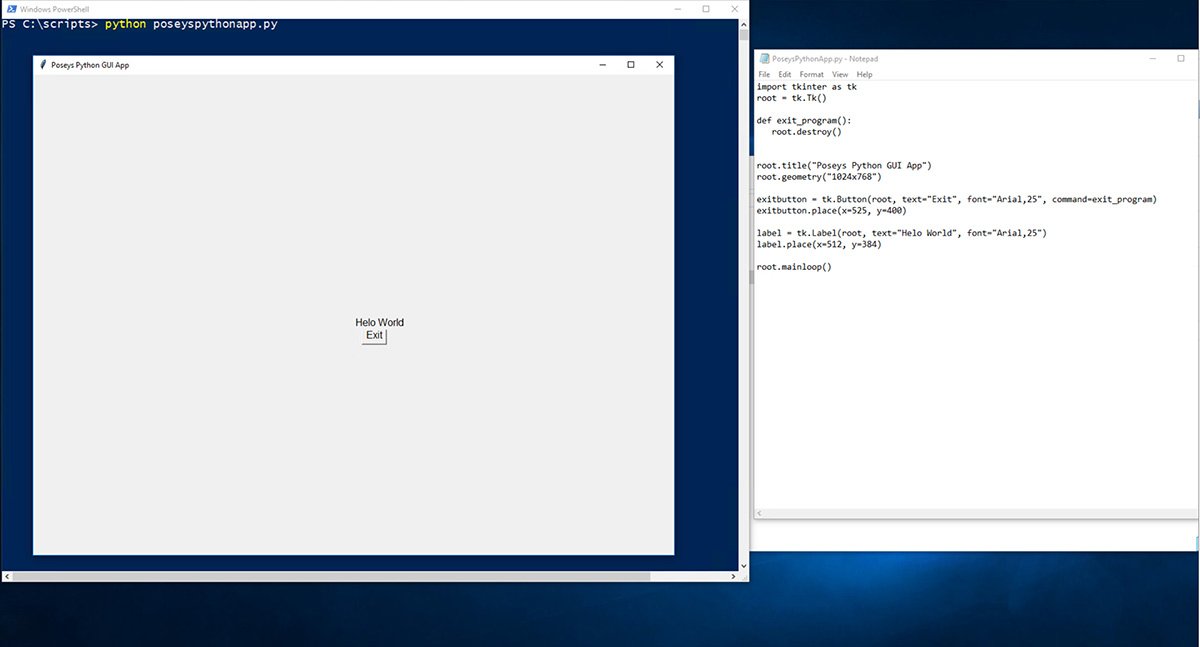Open the File menu in Notepad
Viewport: 1200px width, 647px height.
[764, 73]
